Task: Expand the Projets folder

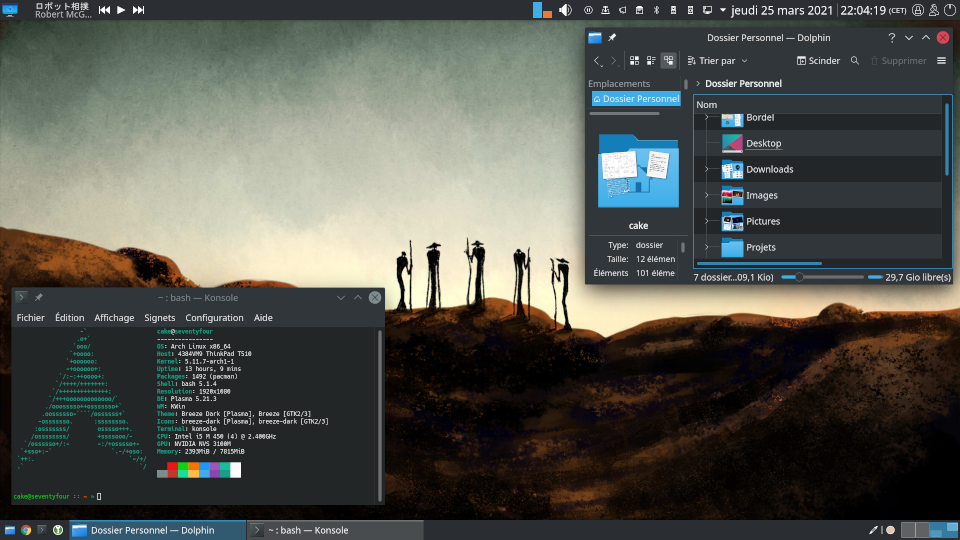Action: pos(707,247)
